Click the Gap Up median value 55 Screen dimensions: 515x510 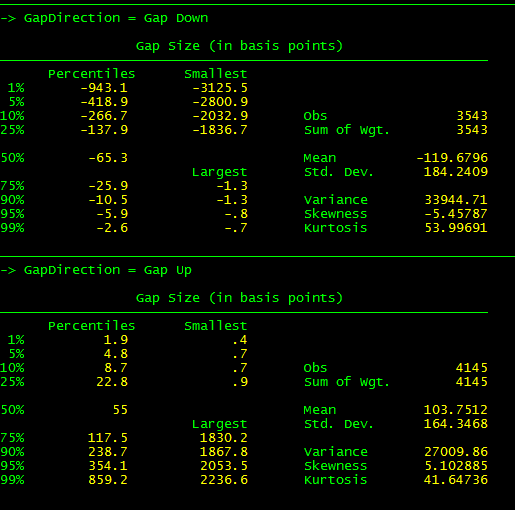click(x=120, y=409)
